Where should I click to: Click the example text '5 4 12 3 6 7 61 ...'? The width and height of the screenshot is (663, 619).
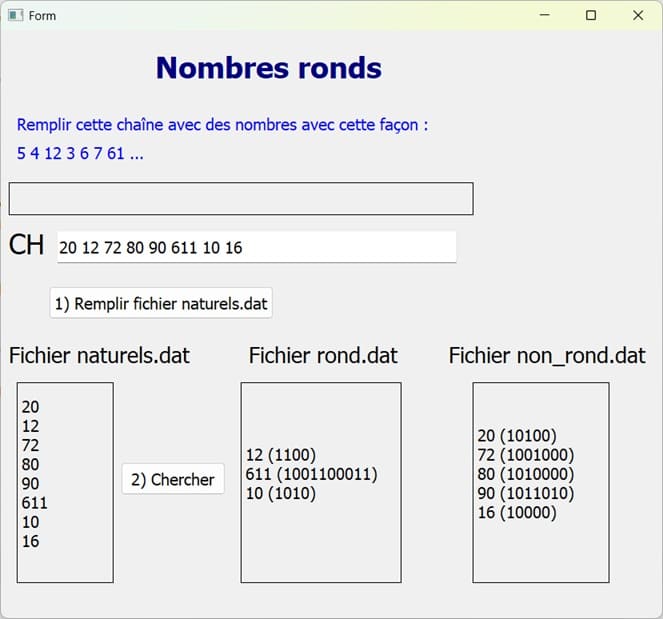(x=80, y=154)
